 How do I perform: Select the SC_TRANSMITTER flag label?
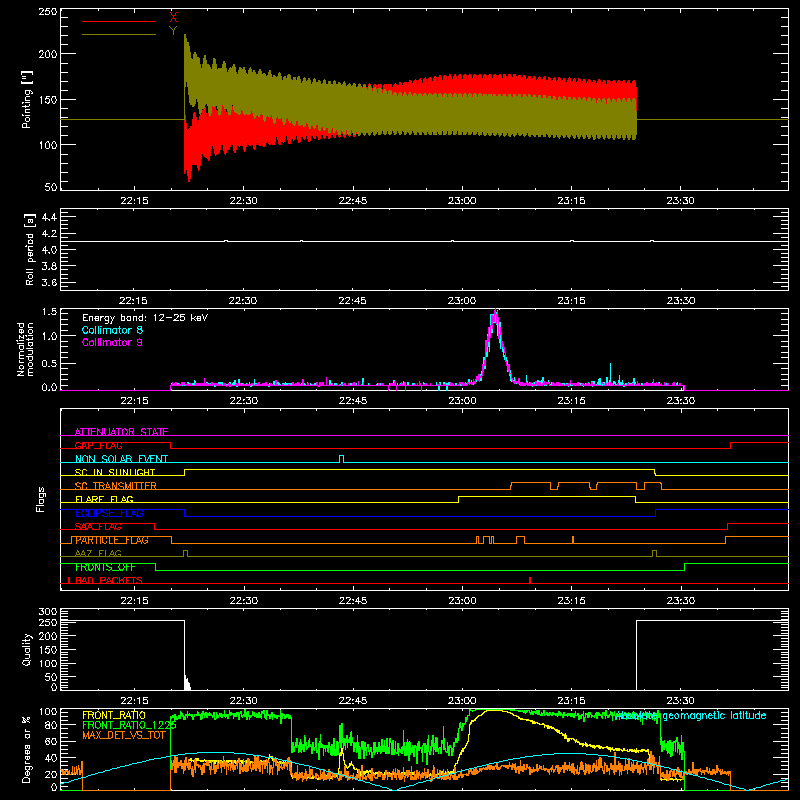pos(116,486)
